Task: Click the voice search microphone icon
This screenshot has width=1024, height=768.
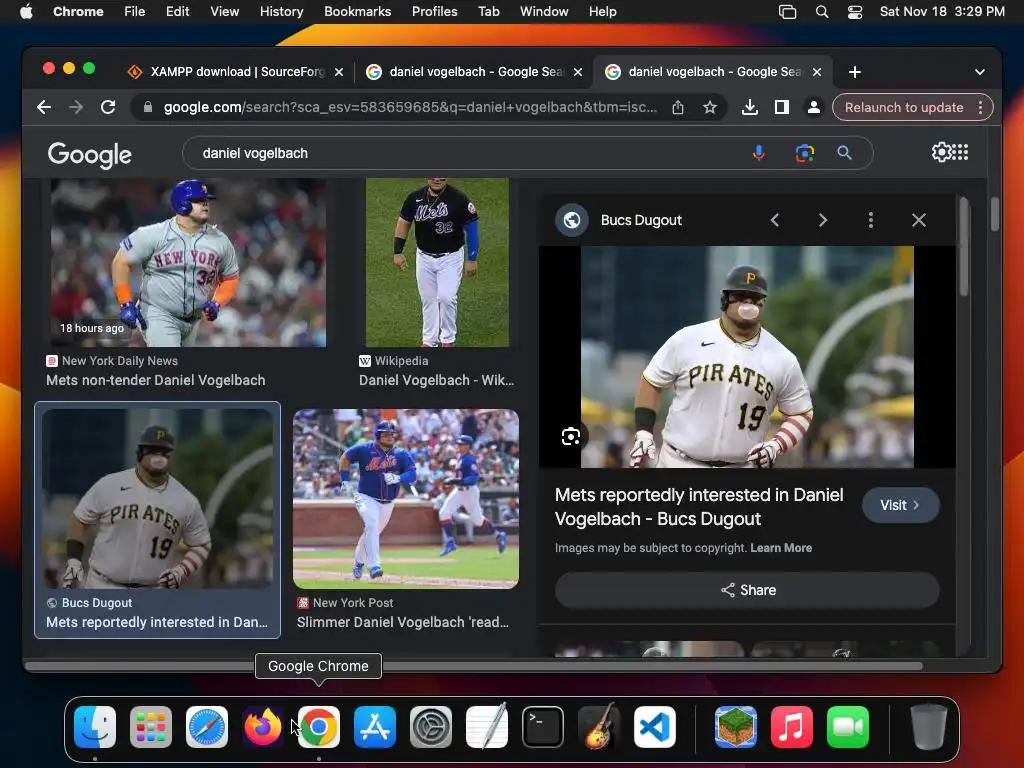Action: 758,153
